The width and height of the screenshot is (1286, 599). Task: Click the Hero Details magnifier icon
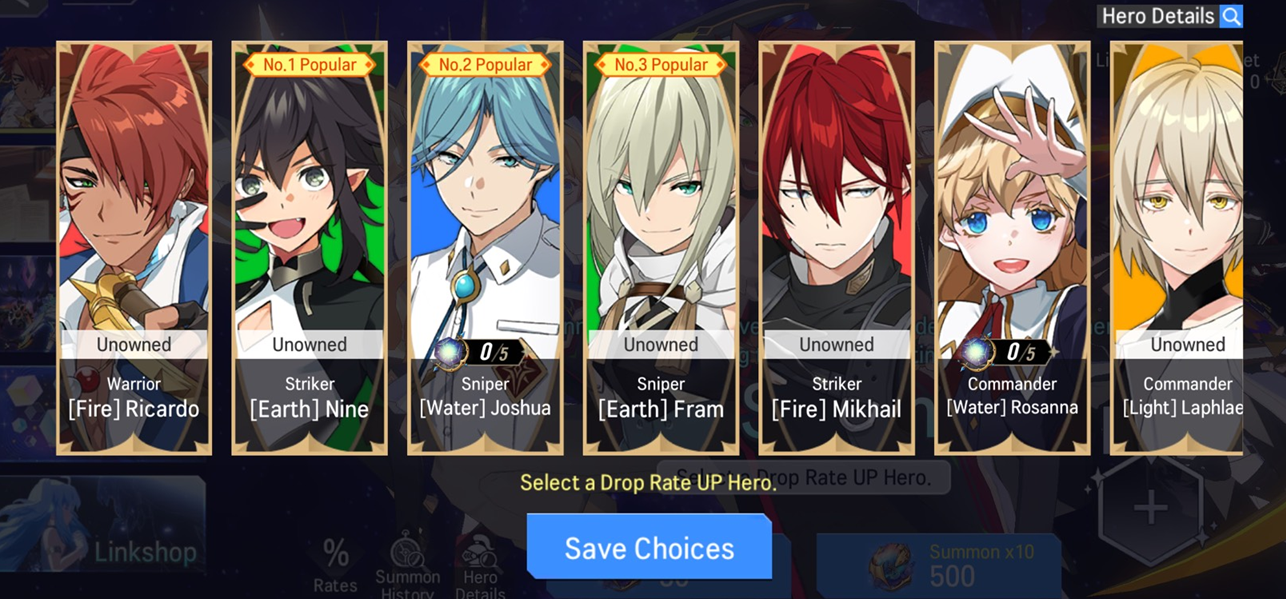pos(1231,16)
